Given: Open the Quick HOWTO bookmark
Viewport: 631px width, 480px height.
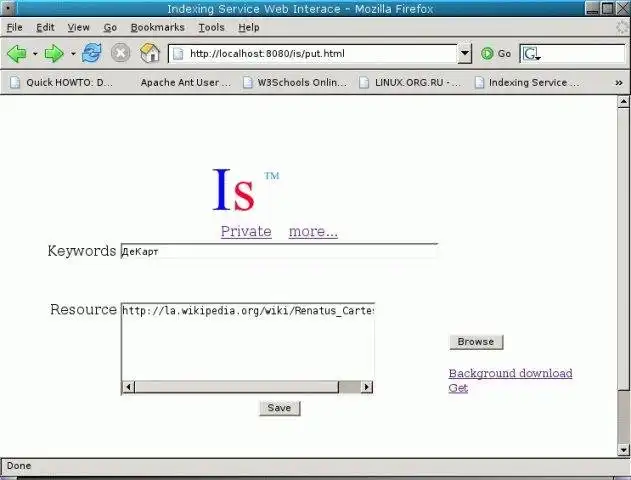Looking at the screenshot, I should tap(62, 82).
